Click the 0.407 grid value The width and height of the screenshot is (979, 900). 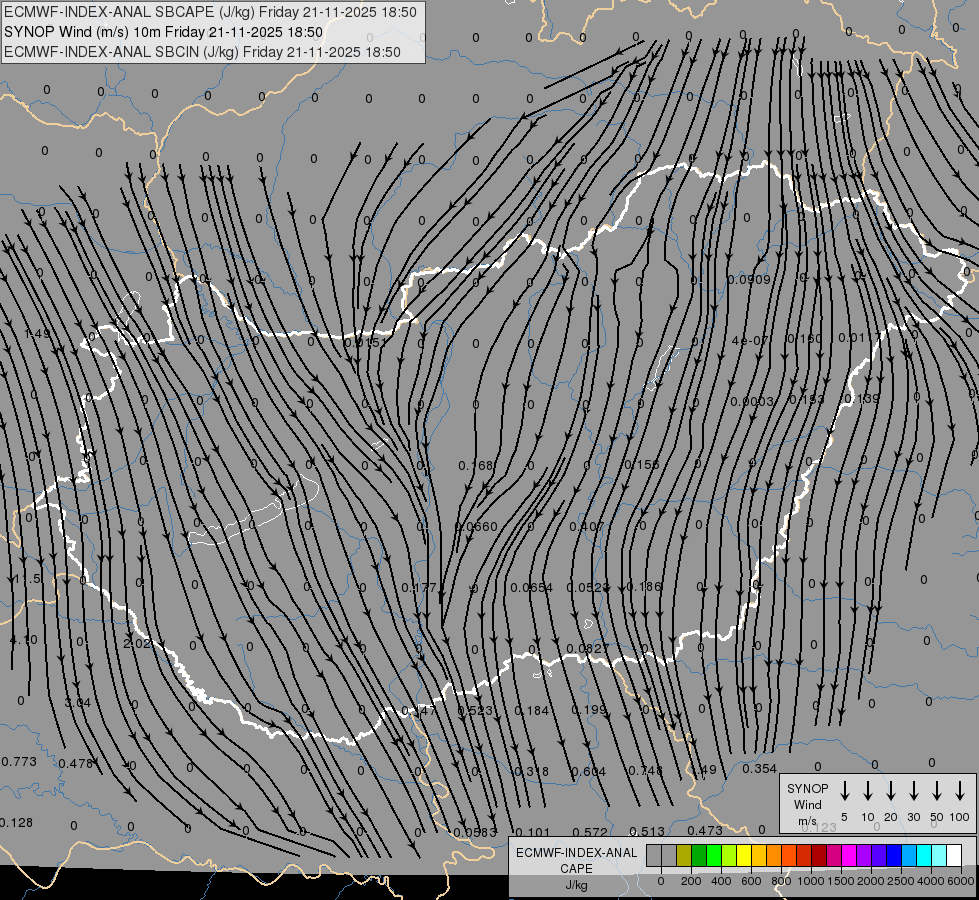pos(587,527)
